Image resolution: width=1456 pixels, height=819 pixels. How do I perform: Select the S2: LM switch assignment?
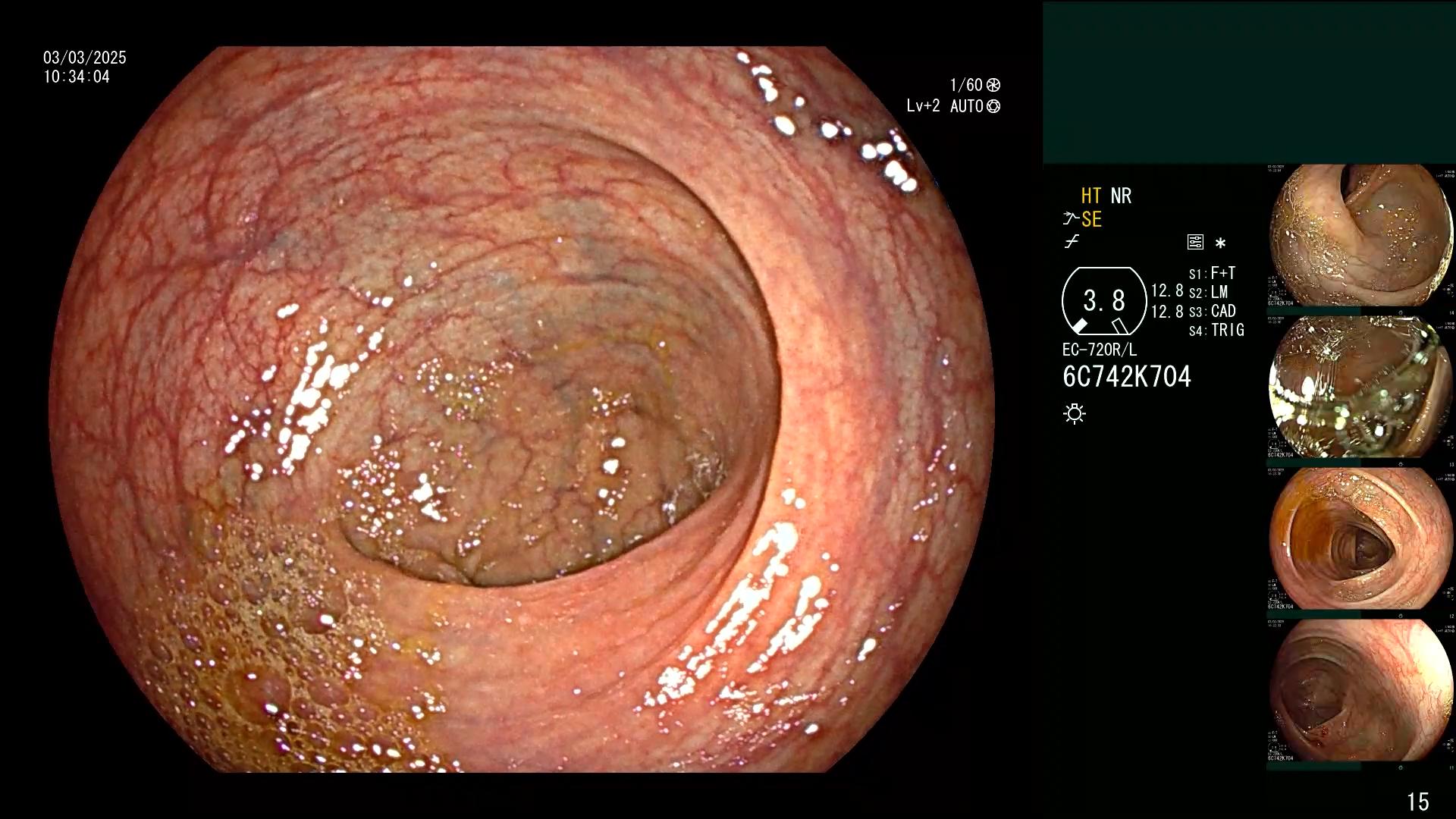click(x=1209, y=293)
